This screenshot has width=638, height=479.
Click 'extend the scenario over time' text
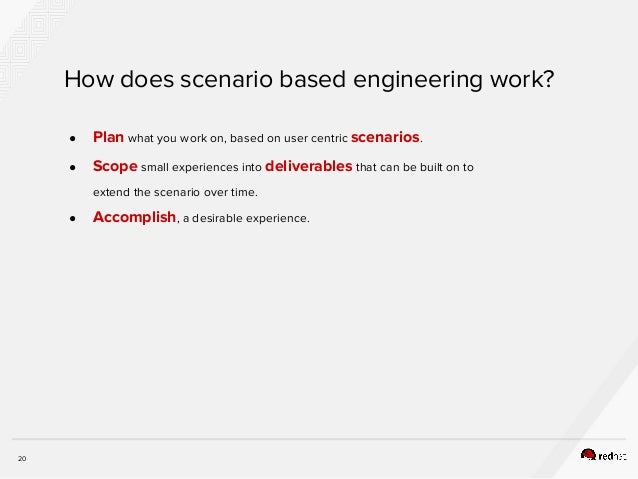click(174, 192)
